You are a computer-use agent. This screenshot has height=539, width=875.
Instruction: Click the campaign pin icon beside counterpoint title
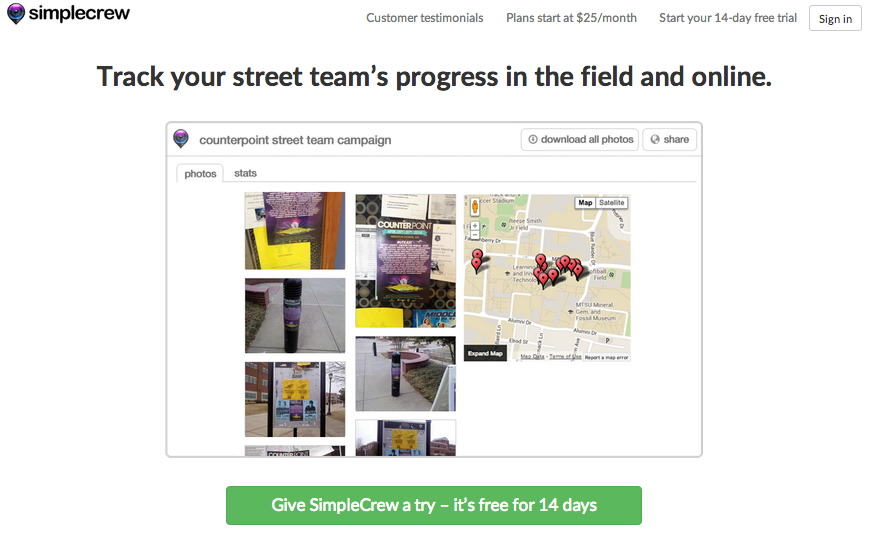[x=181, y=138]
